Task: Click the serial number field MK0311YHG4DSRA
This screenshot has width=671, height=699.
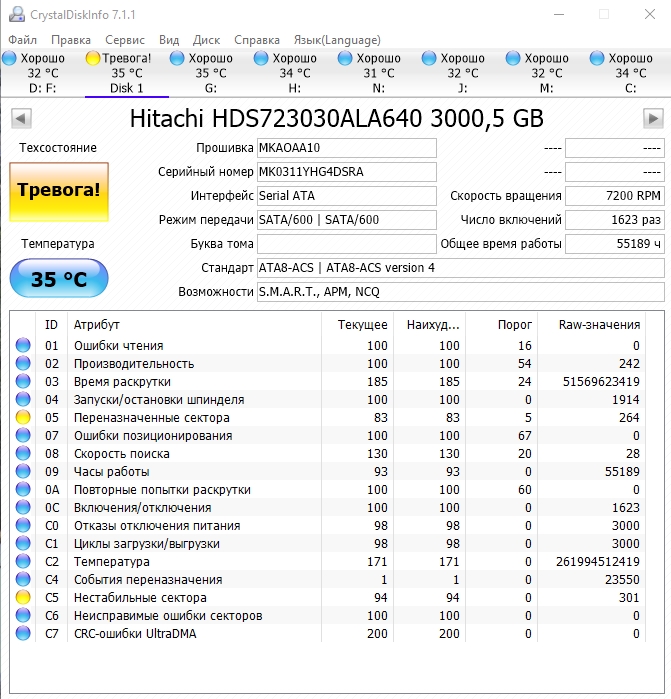Action: click(x=347, y=172)
